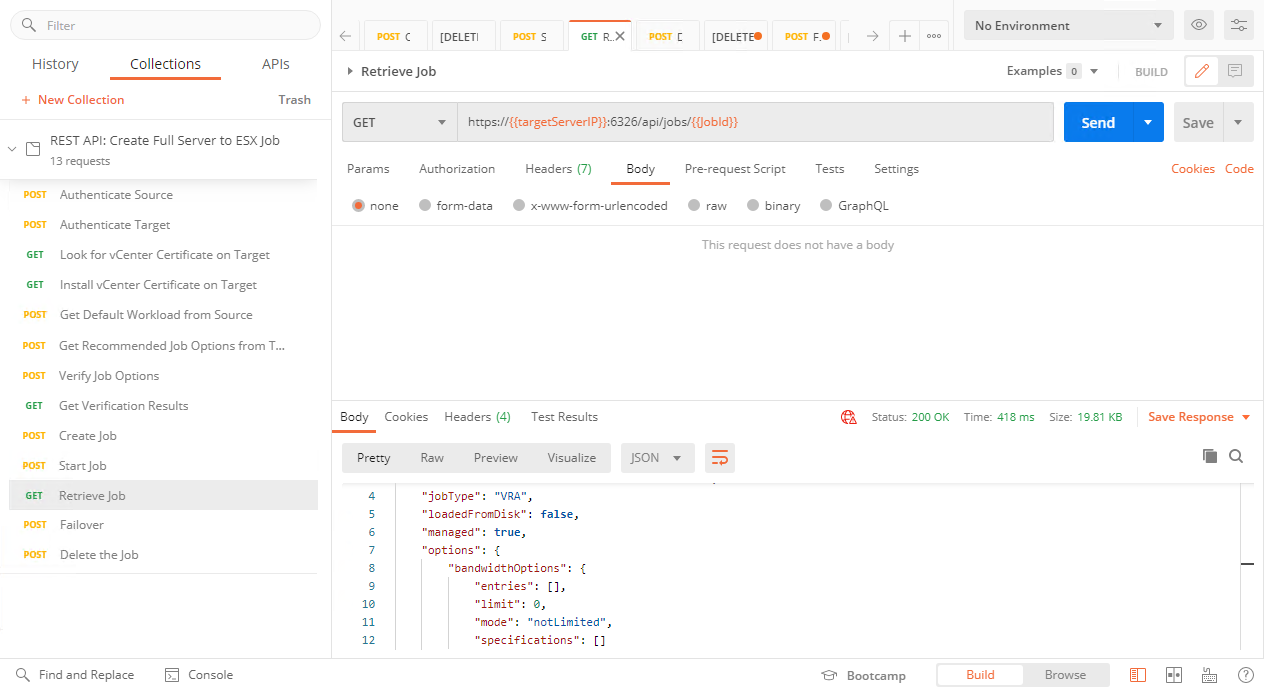Open the Console from the status bar
This screenshot has height=691, width=1264.
(199, 675)
